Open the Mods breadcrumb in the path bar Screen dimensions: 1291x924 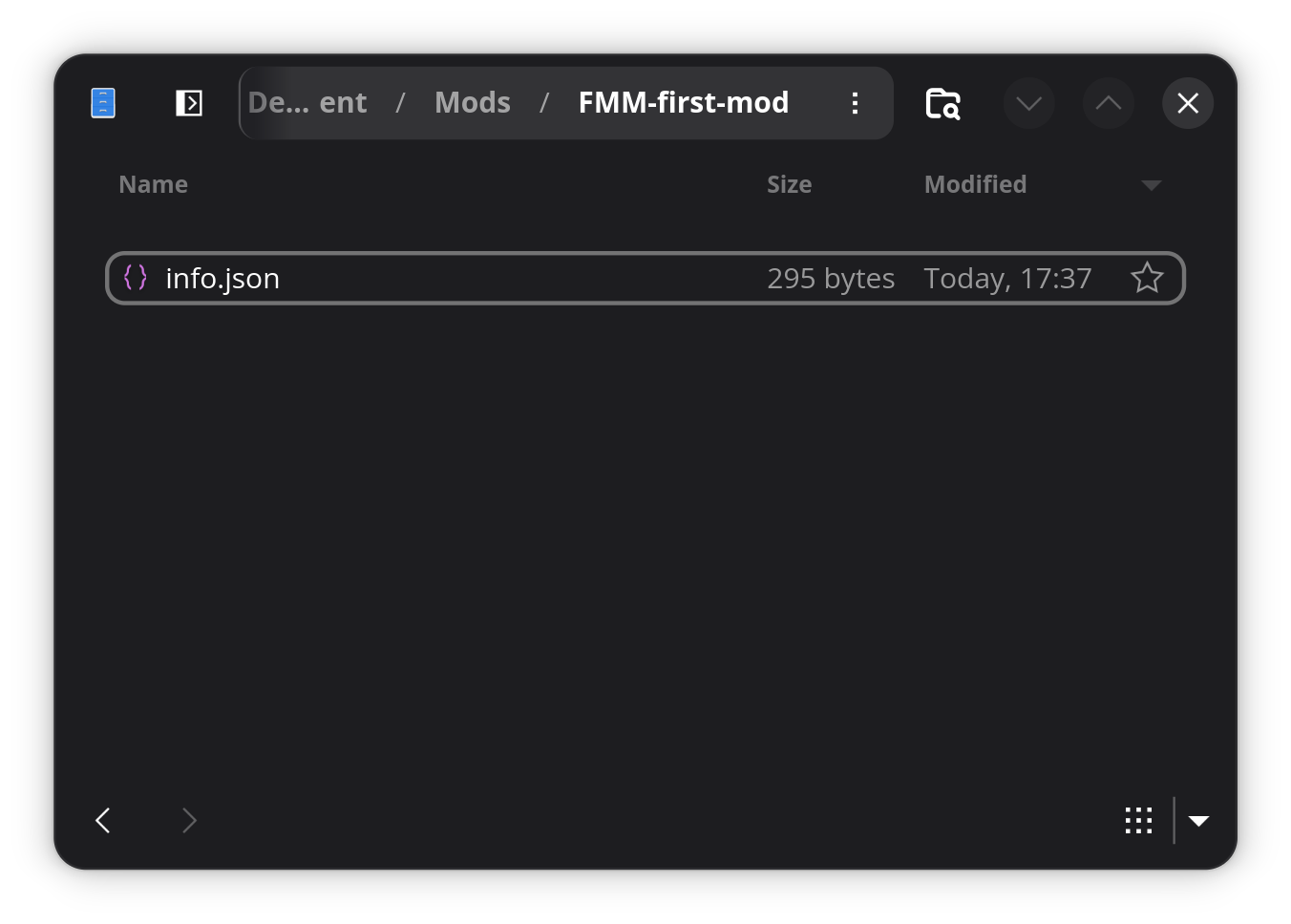pos(473,102)
